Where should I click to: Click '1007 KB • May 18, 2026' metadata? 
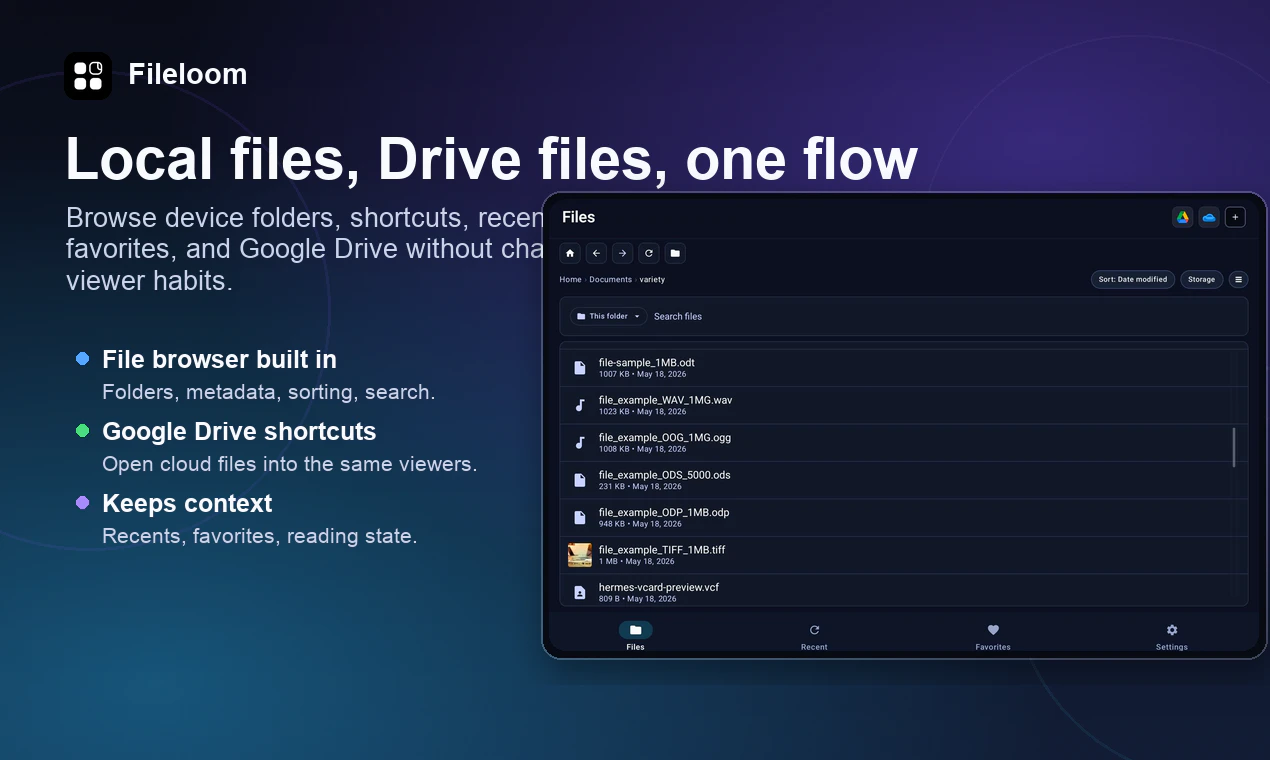pos(642,374)
